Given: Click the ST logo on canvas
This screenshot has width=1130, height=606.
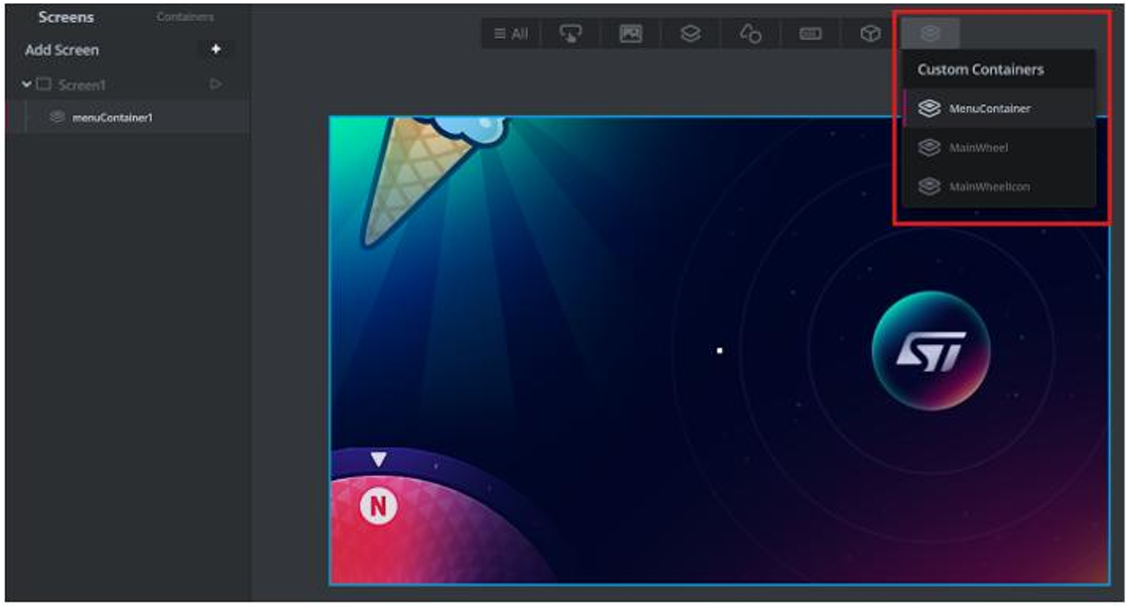Looking at the screenshot, I should pos(930,351).
